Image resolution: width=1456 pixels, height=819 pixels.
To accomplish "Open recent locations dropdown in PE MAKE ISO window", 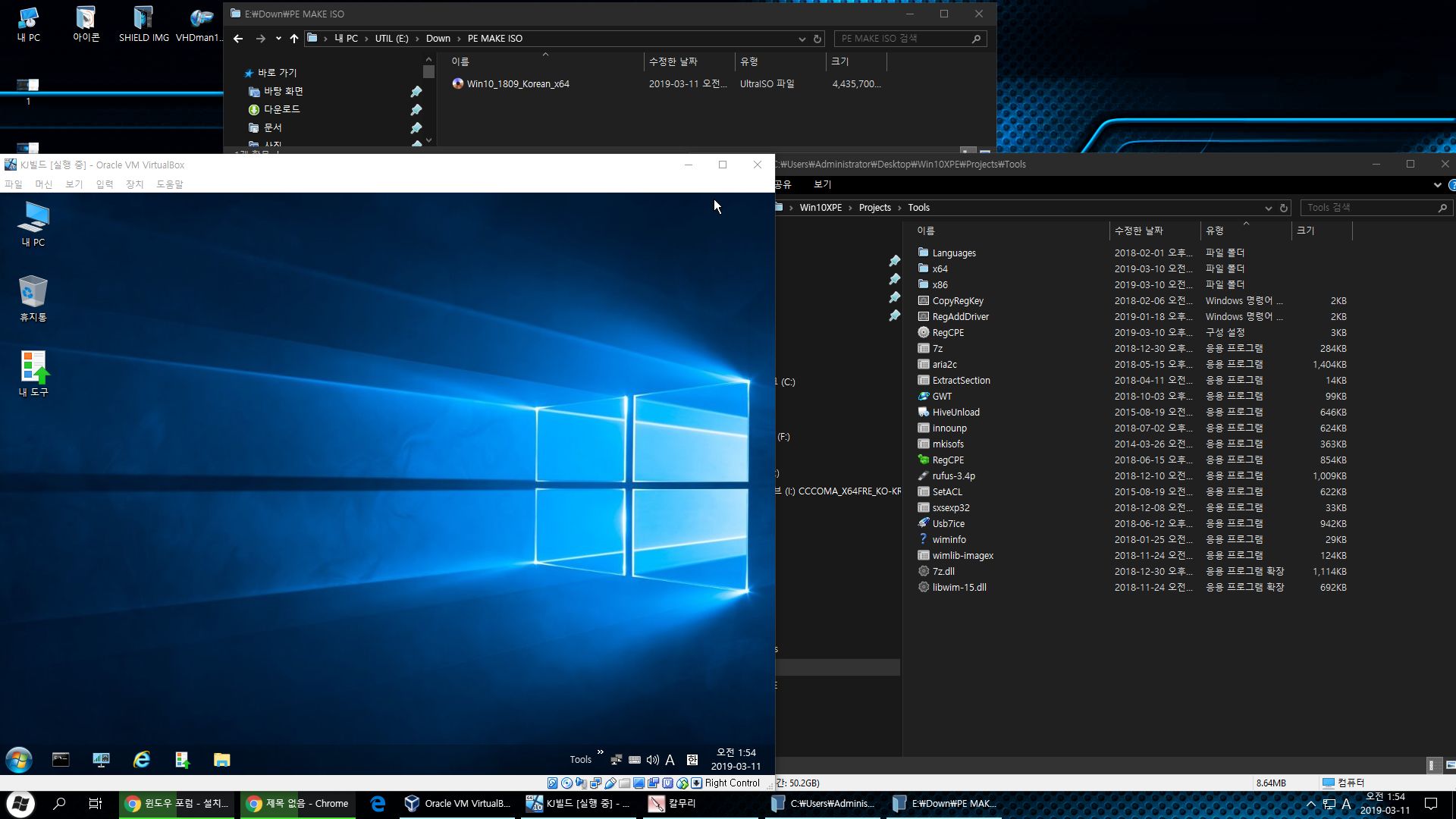I will [x=278, y=39].
